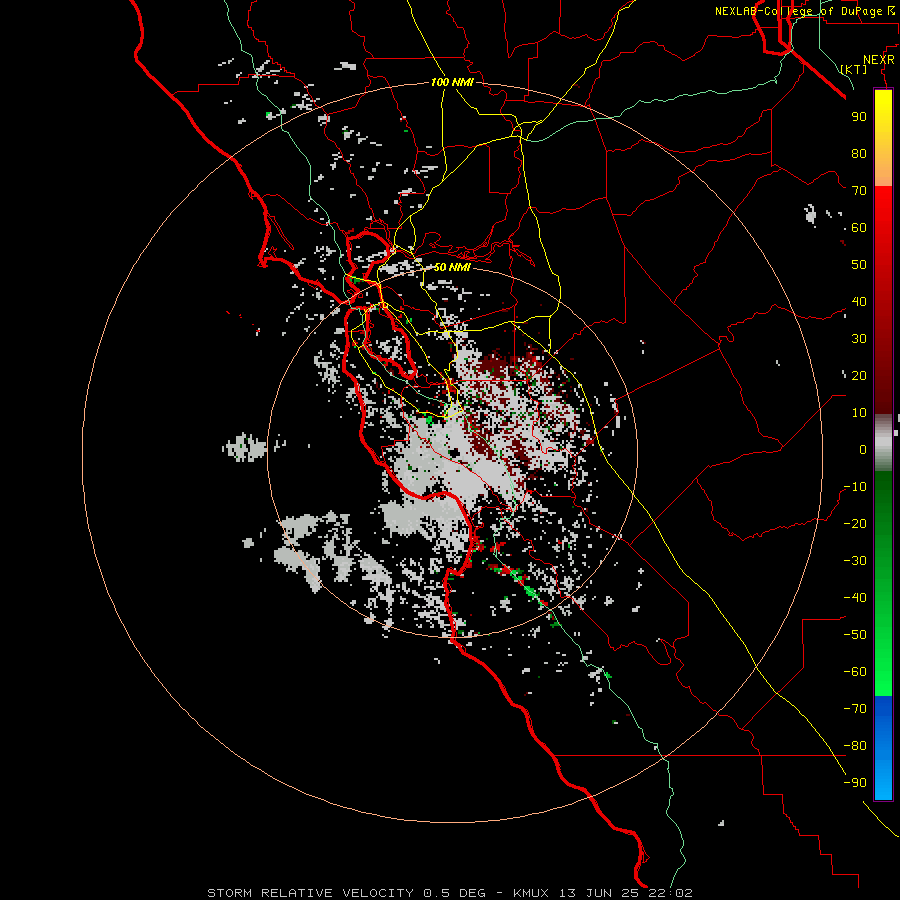The width and height of the screenshot is (900, 900).
Task: Click the [KT] units label
Action: 854,69
